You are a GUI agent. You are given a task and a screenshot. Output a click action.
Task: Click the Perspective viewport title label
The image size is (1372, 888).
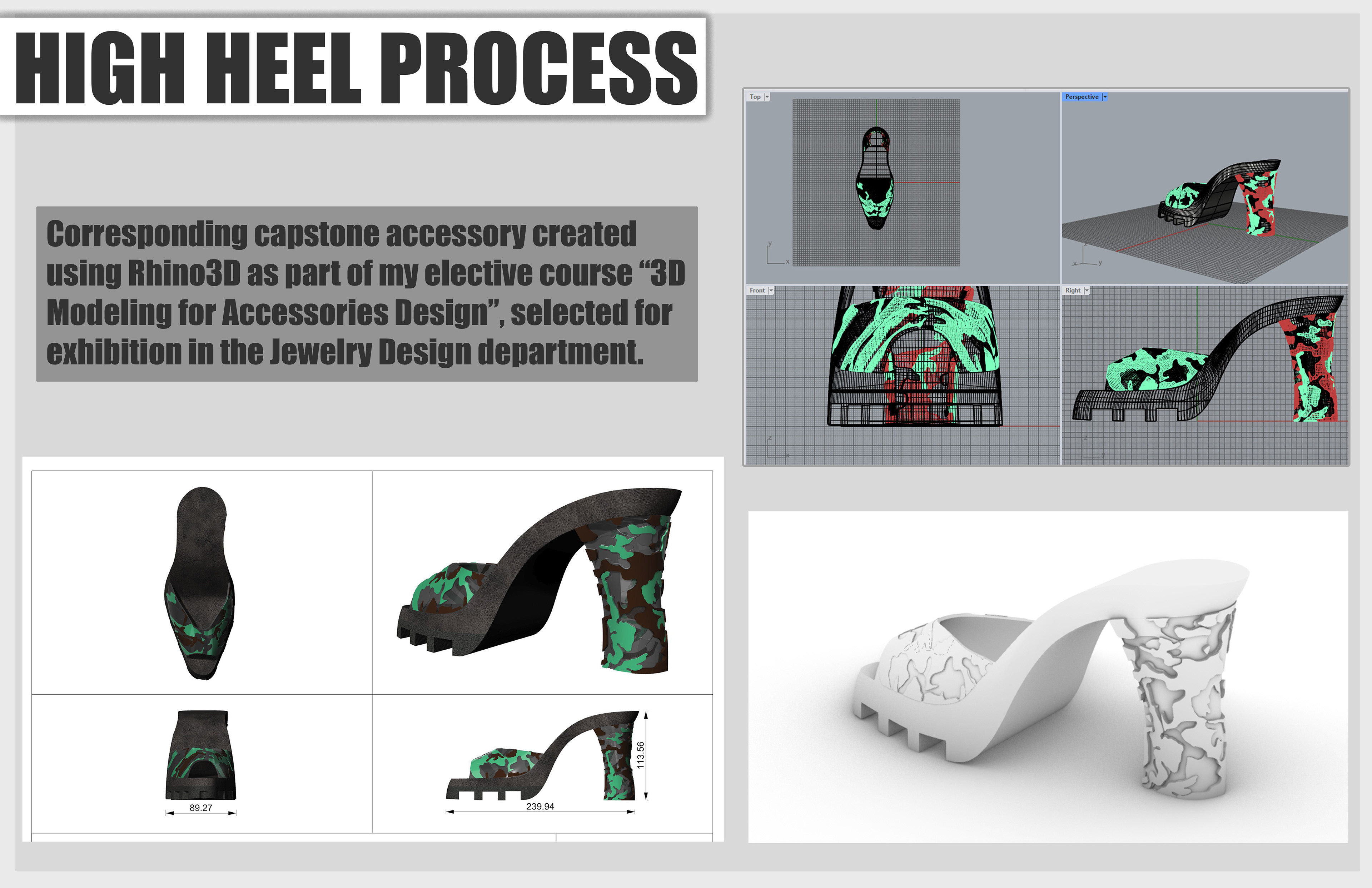(x=1082, y=97)
